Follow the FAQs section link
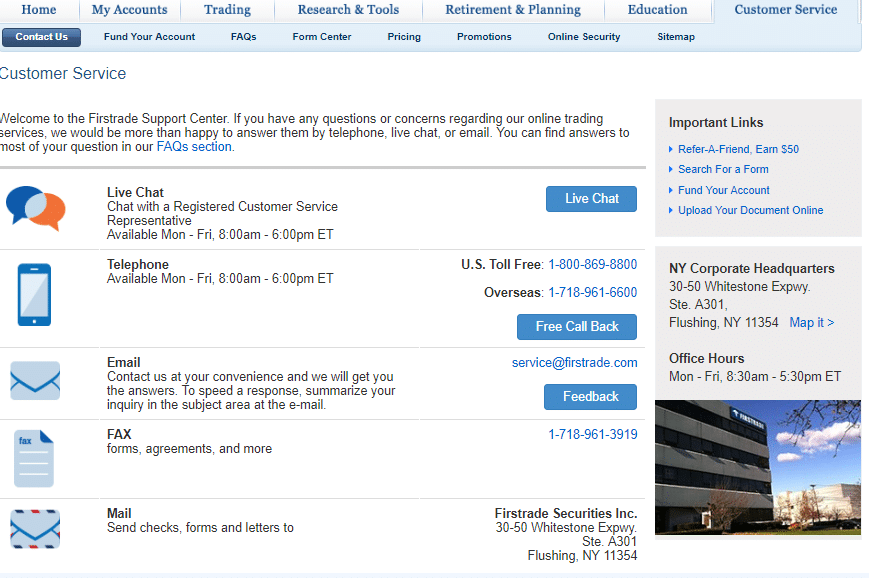Image resolution: width=869 pixels, height=578 pixels. 194,147
